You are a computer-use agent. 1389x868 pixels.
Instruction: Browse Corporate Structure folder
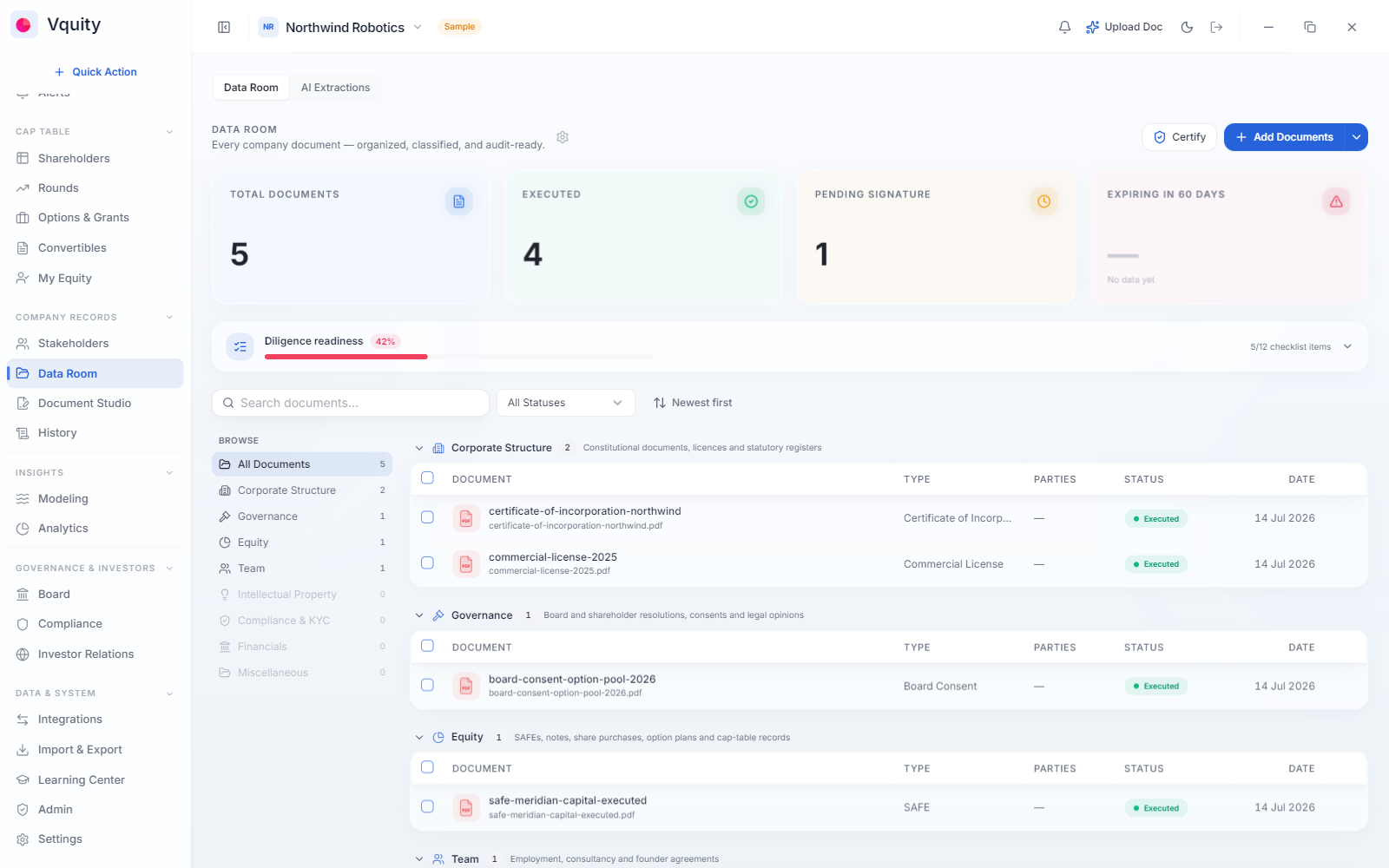click(302, 490)
